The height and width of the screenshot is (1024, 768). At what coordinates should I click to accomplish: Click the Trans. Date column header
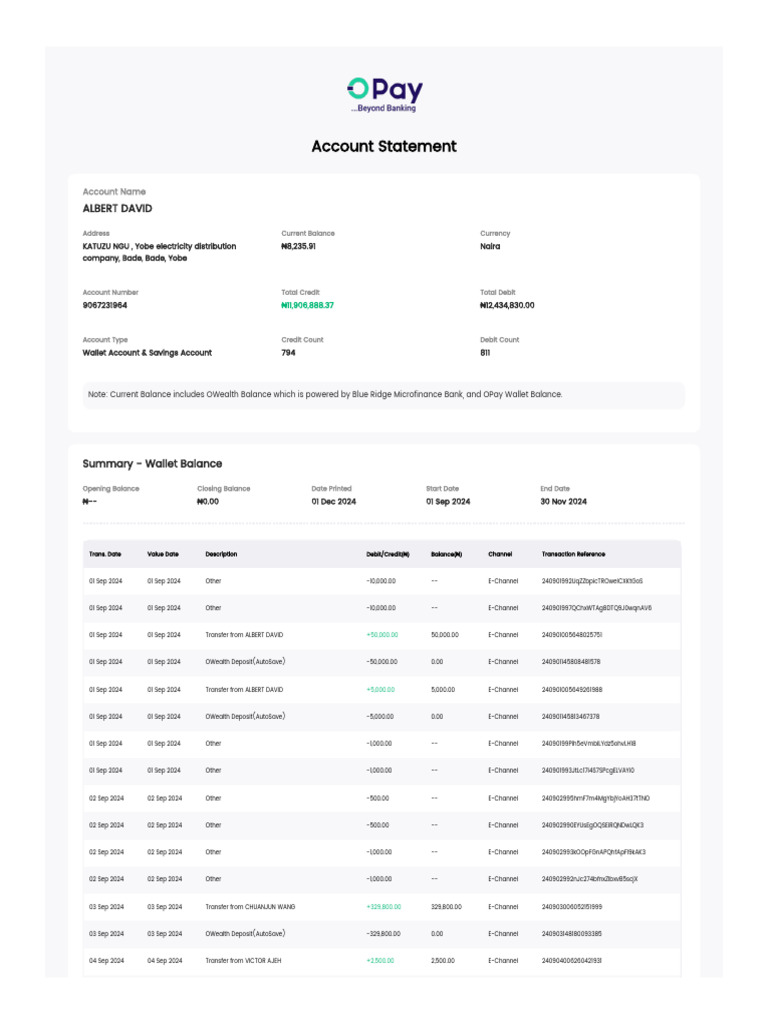(105, 554)
